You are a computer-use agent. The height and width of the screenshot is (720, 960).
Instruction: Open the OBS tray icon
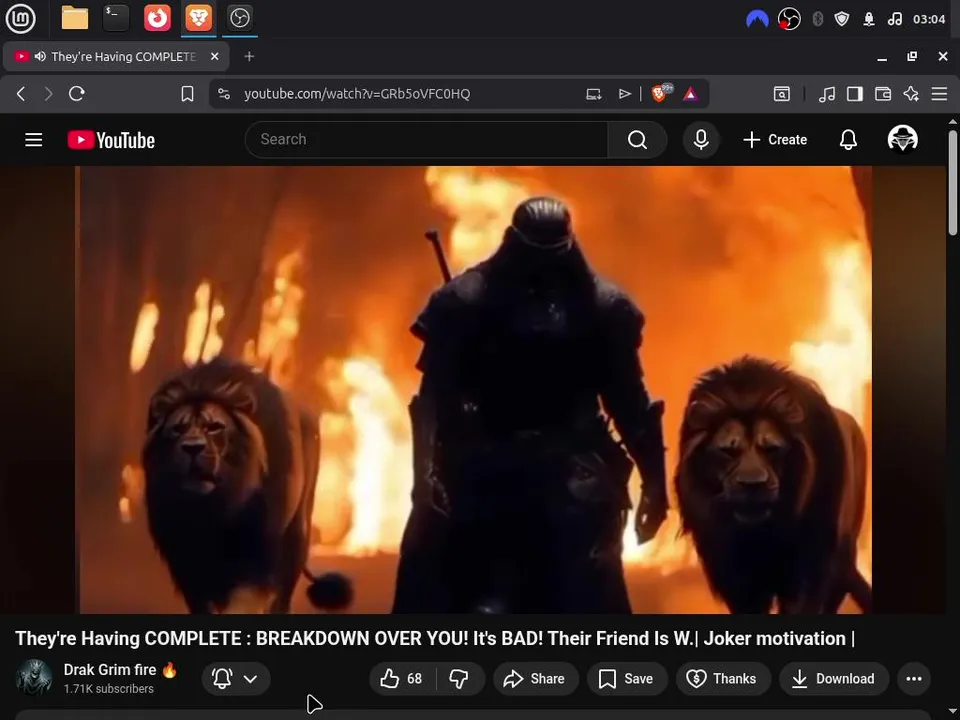[x=789, y=19]
